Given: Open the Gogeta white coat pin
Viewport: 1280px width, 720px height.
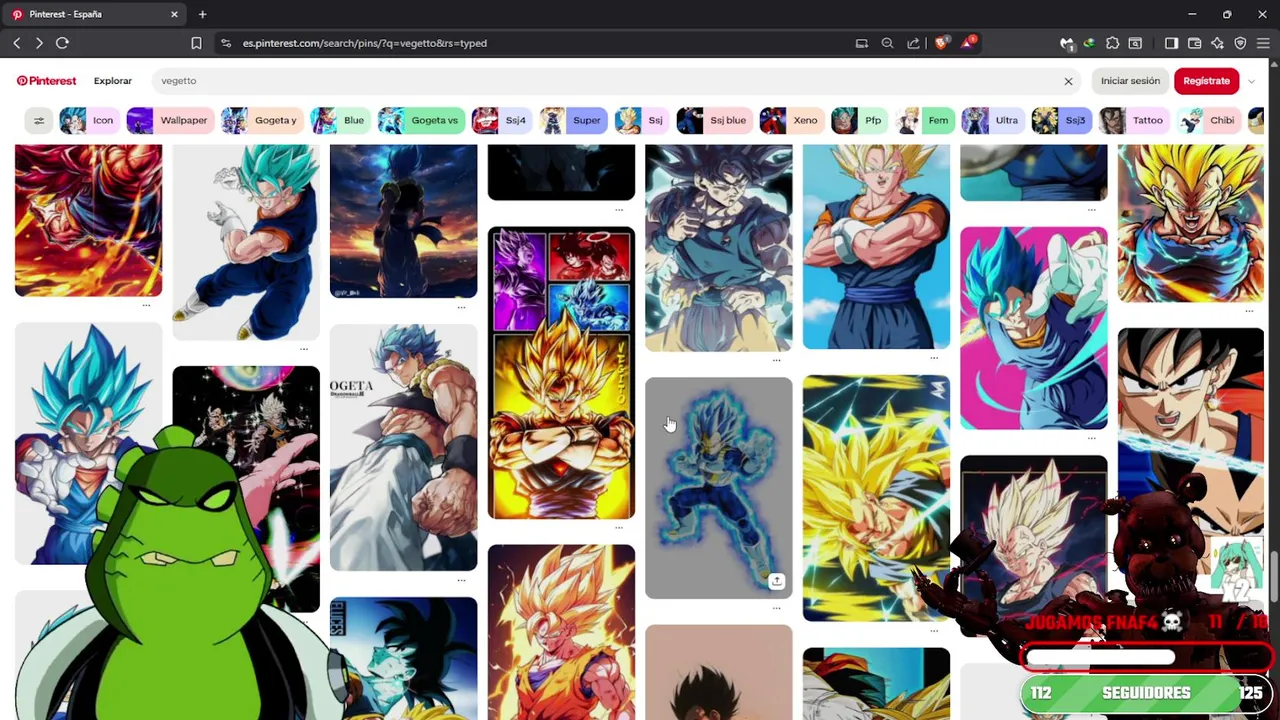Looking at the screenshot, I should coord(403,447).
